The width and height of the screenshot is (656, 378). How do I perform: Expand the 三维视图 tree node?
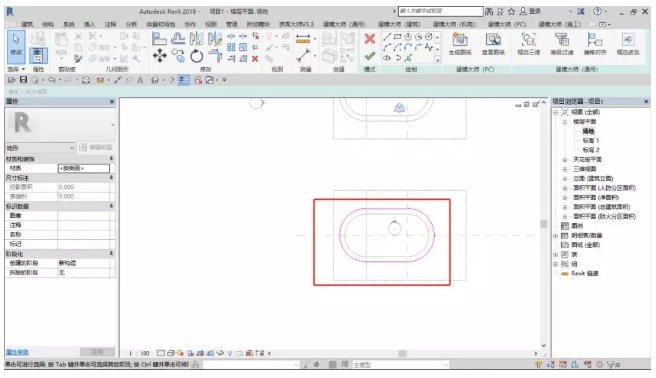point(565,169)
